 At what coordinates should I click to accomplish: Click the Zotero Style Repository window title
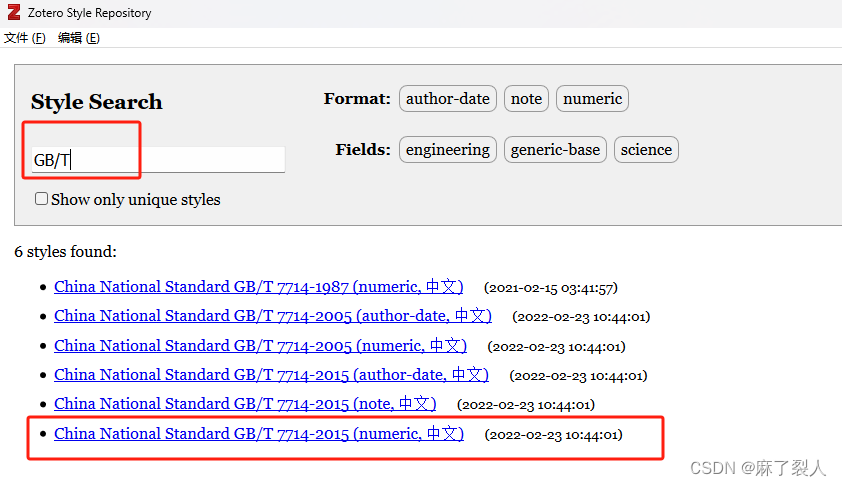[89, 13]
